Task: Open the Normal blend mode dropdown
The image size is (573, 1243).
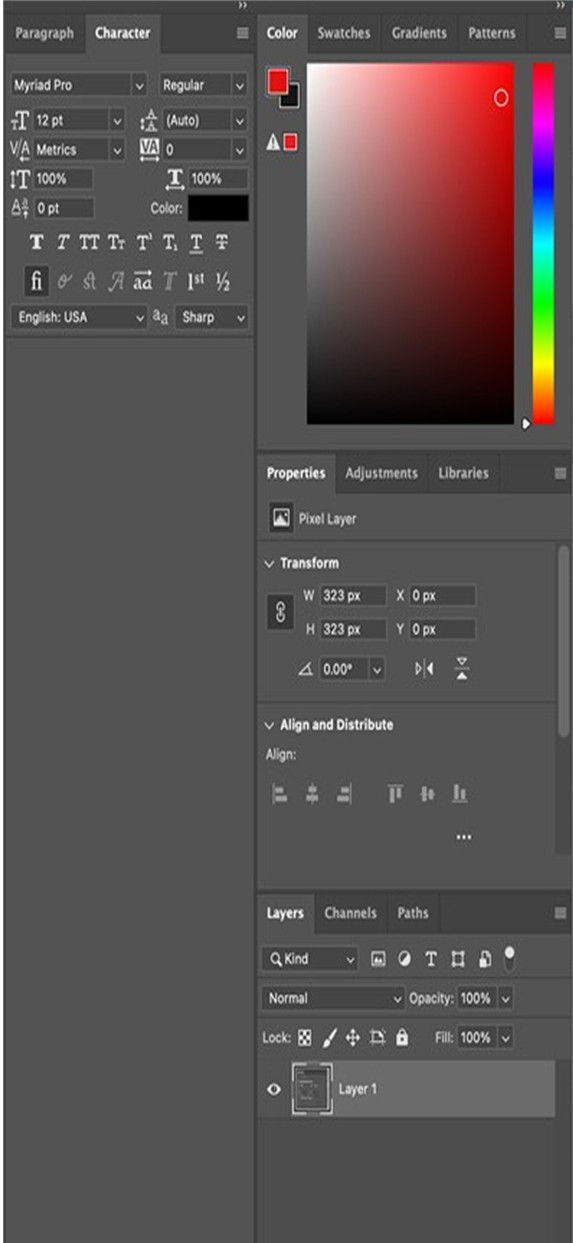Action: pyautogui.click(x=333, y=998)
